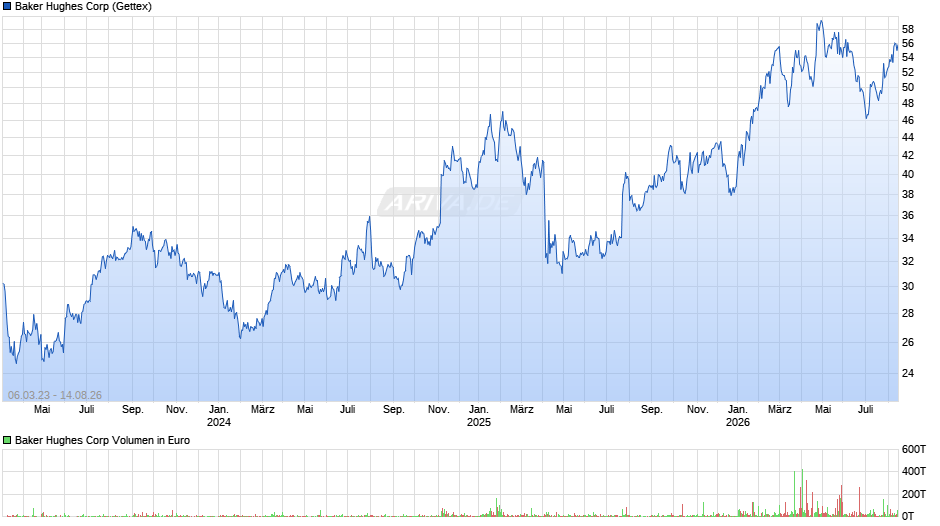Click the 400T volume axis label

(x=914, y=471)
